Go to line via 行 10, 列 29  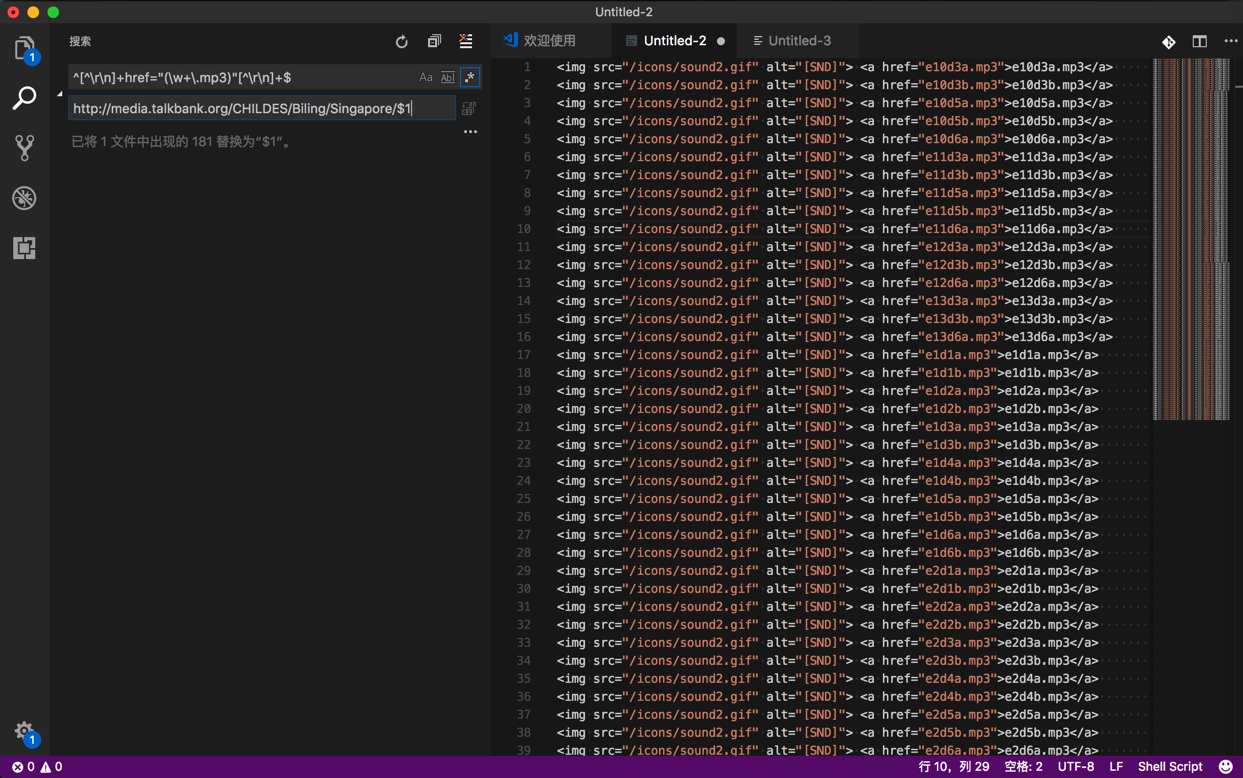[954, 767]
